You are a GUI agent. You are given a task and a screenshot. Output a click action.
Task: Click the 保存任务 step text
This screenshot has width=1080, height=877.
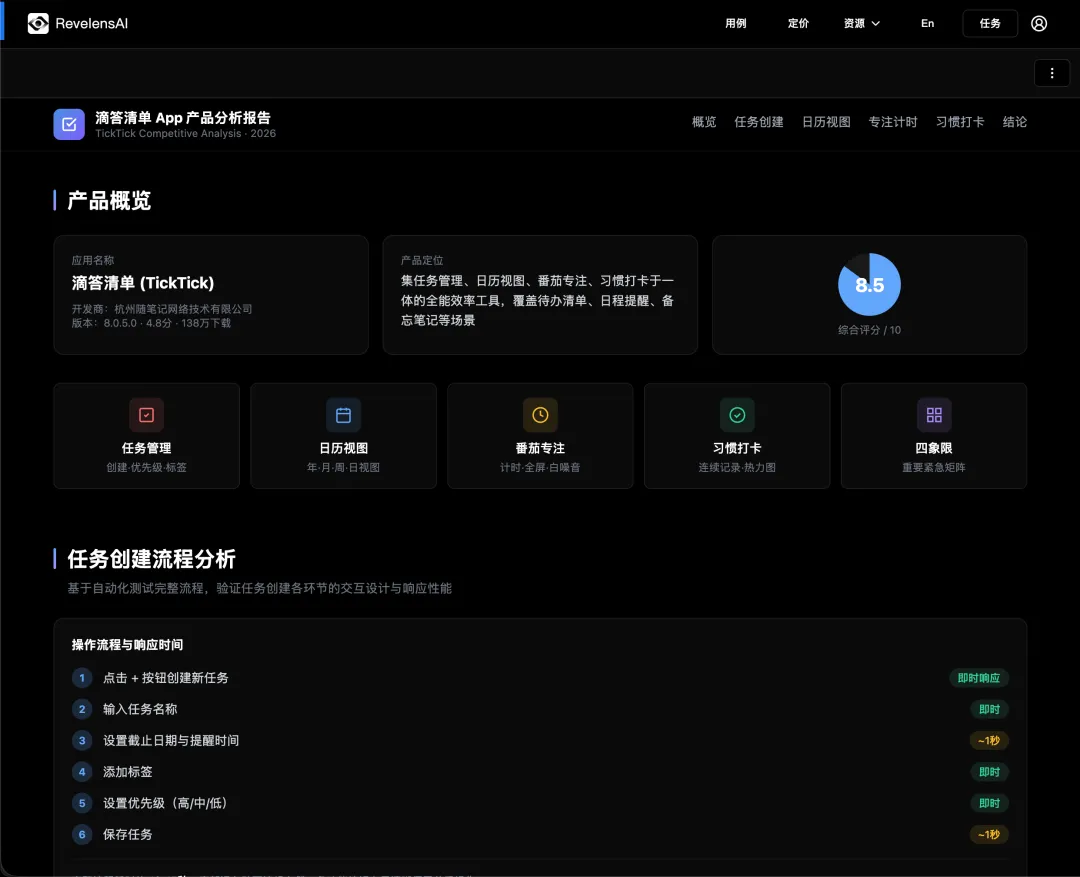(127, 834)
